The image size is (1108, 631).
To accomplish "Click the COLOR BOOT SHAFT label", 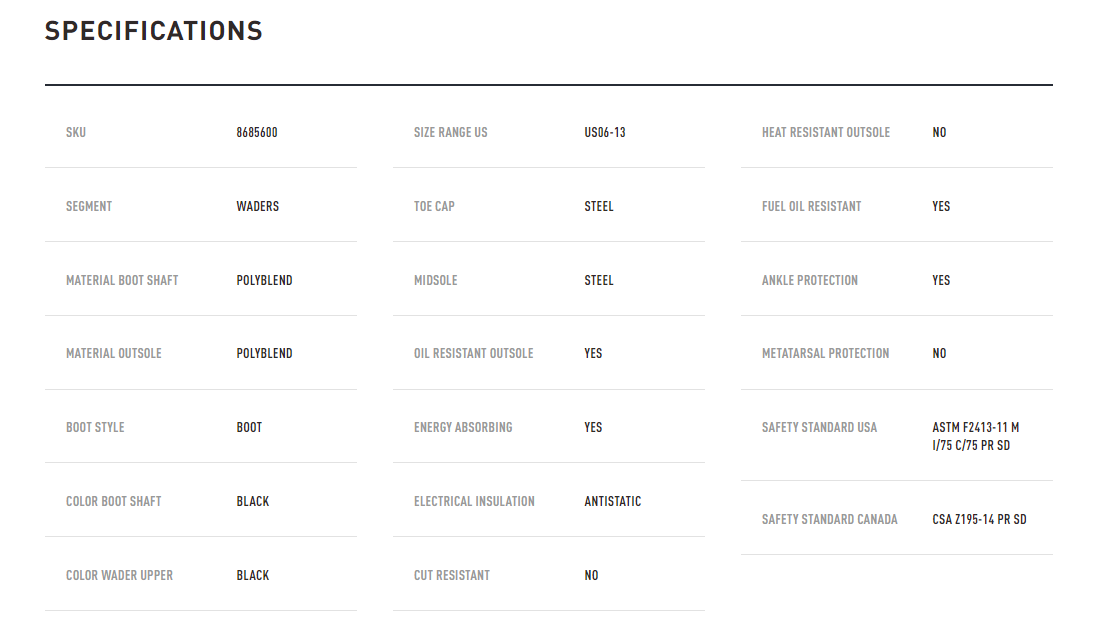I will pos(113,501).
